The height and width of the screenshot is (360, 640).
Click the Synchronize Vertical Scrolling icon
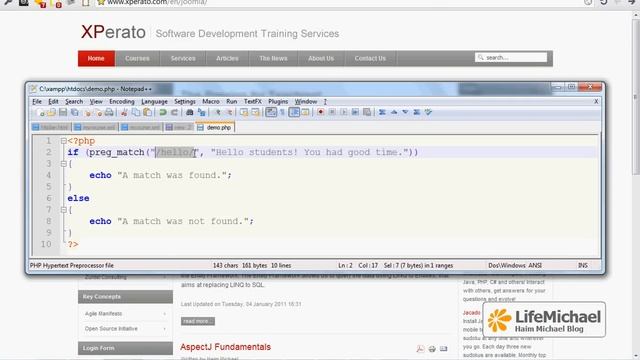coord(244,112)
